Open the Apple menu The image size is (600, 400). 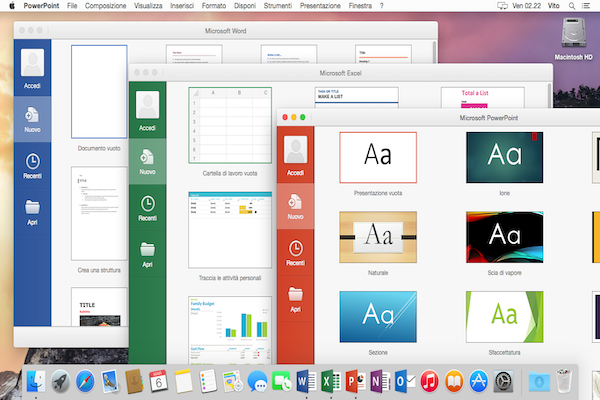pos(12,6)
